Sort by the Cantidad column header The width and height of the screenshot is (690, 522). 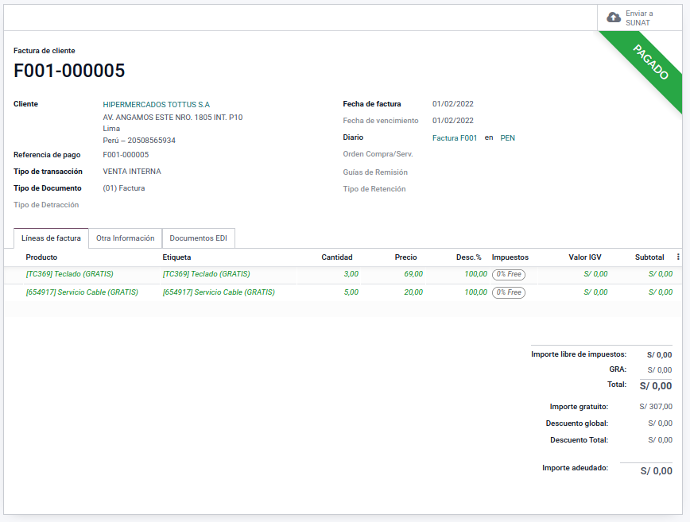coord(336,257)
